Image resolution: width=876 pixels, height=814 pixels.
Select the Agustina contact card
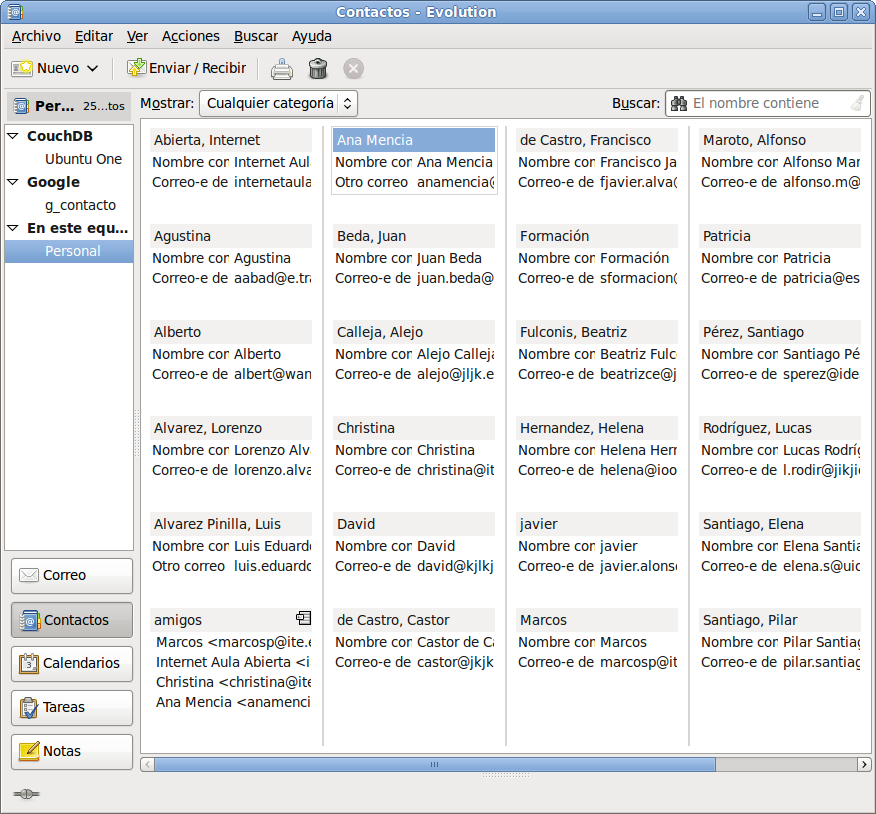[x=231, y=236]
